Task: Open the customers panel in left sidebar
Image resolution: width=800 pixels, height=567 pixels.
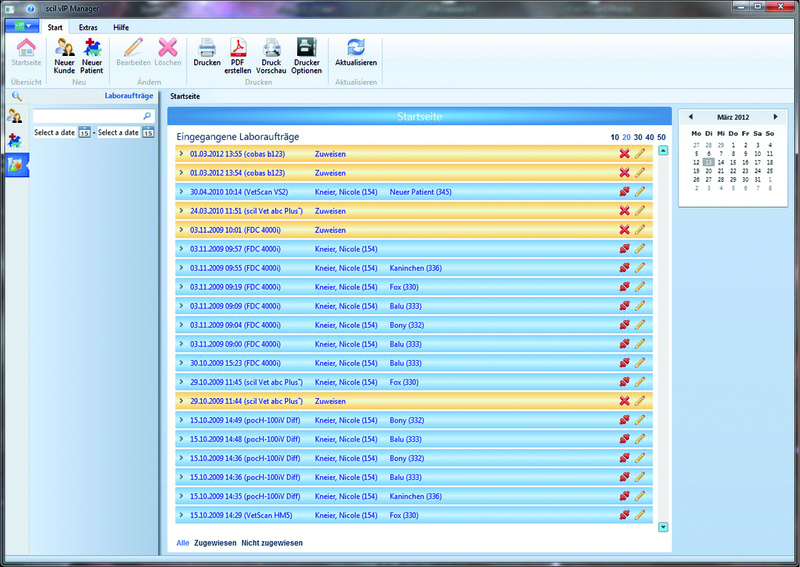Action: (15, 116)
